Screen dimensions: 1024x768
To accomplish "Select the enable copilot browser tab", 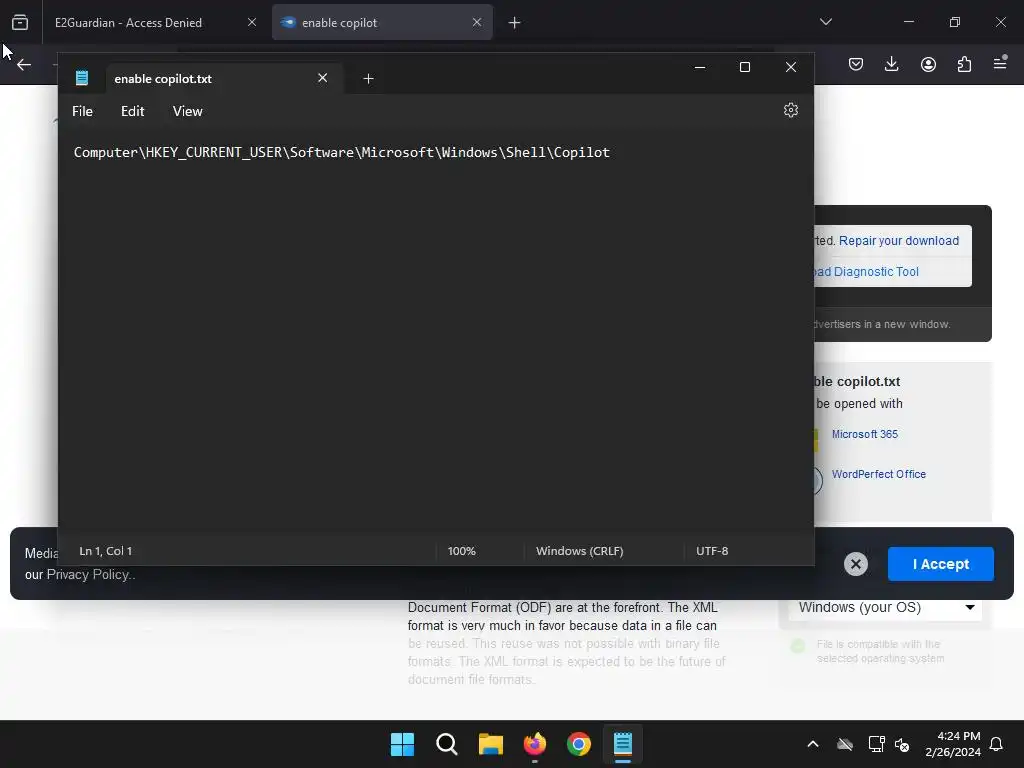I will tap(382, 22).
